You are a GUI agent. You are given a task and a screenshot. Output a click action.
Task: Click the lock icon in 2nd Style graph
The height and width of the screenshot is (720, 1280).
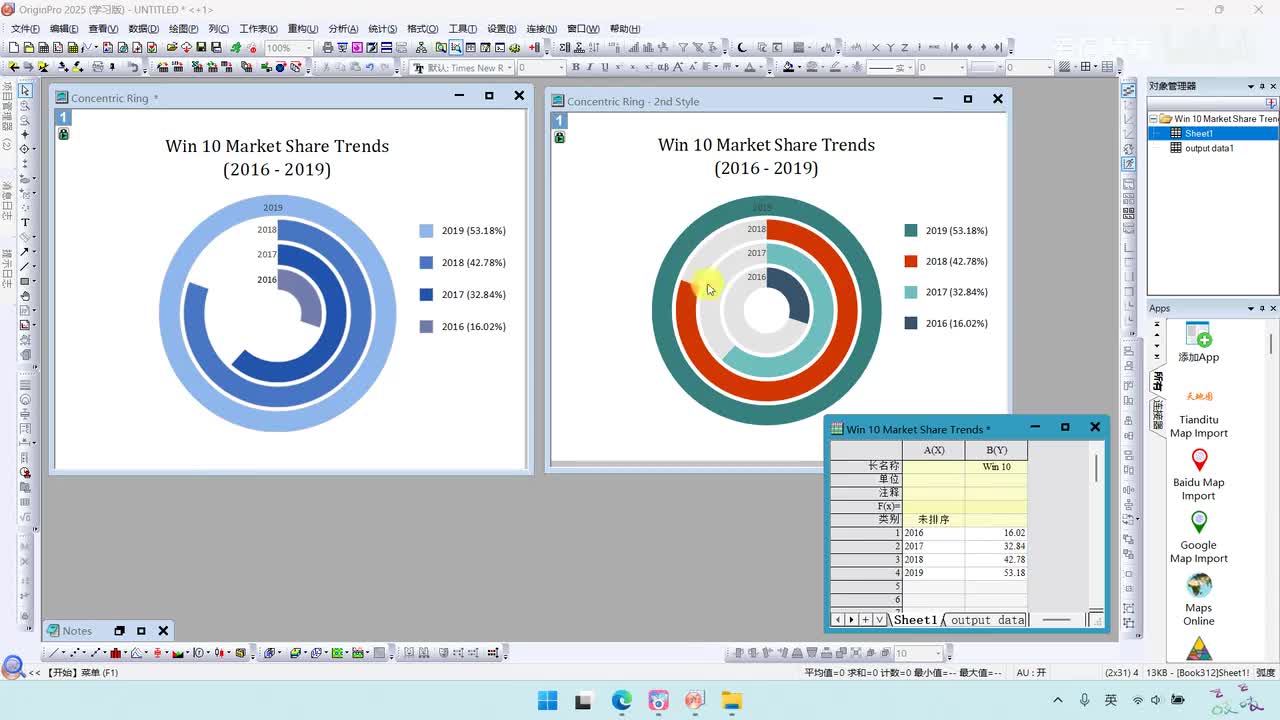pos(559,137)
